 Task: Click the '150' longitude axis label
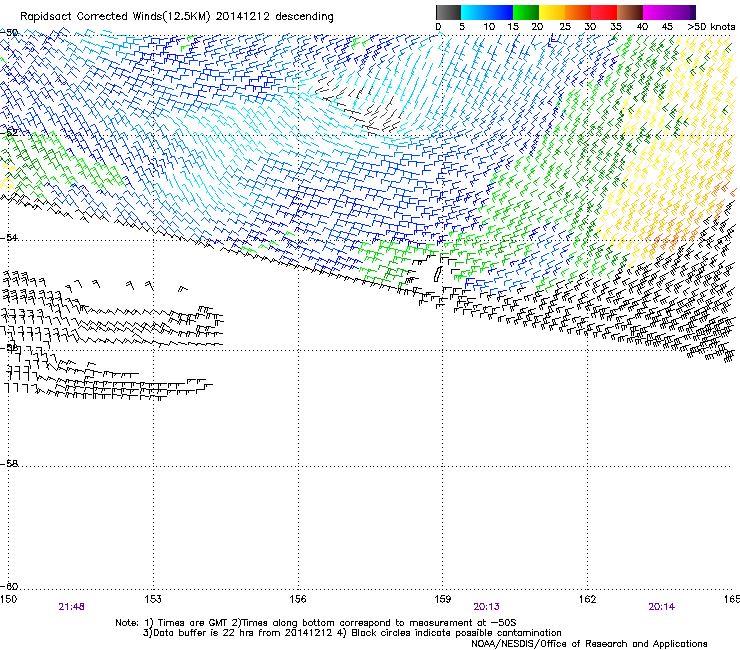(x=8, y=599)
